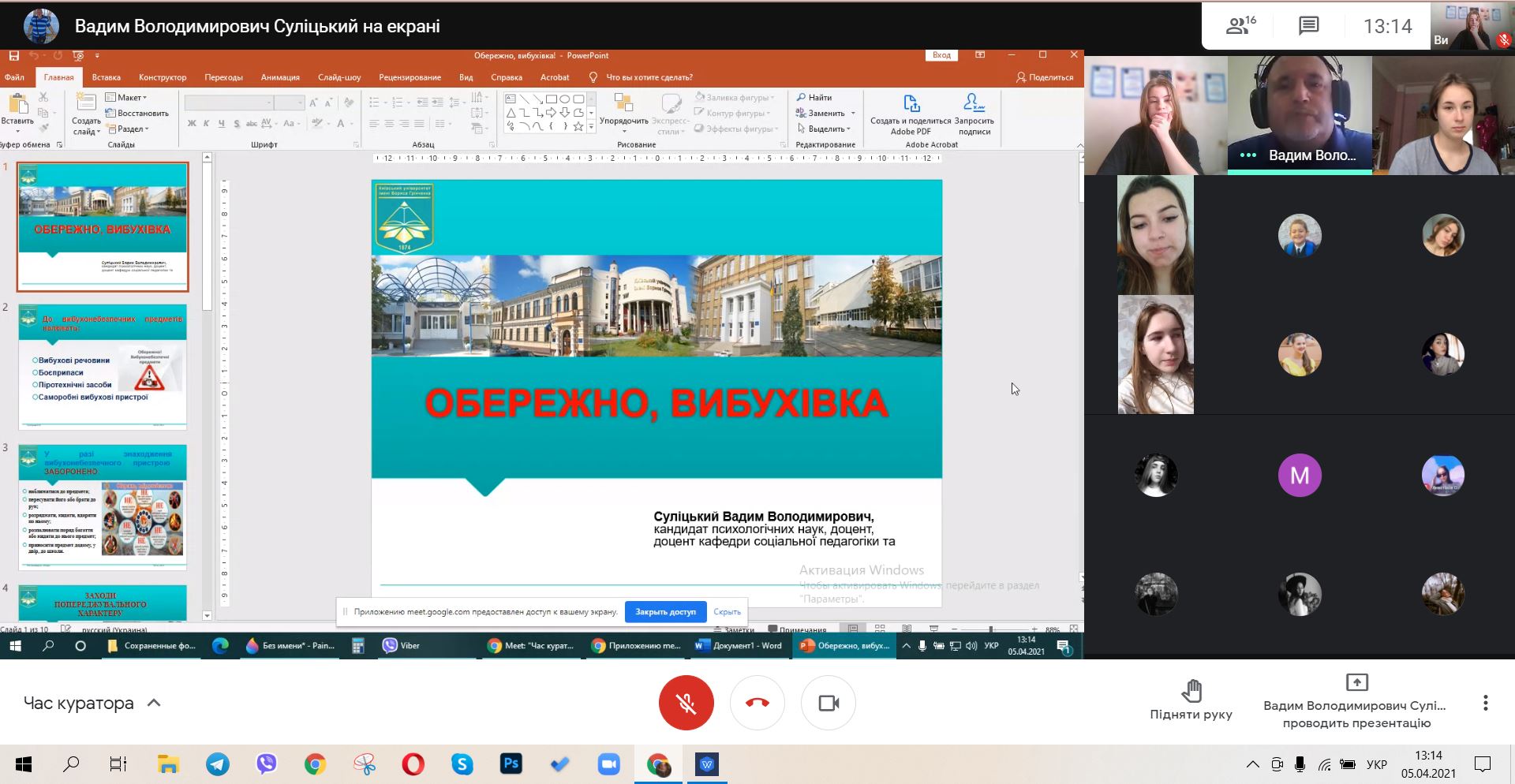The image size is (1515, 784).
Task: Open the notification center
Action: (1483, 764)
